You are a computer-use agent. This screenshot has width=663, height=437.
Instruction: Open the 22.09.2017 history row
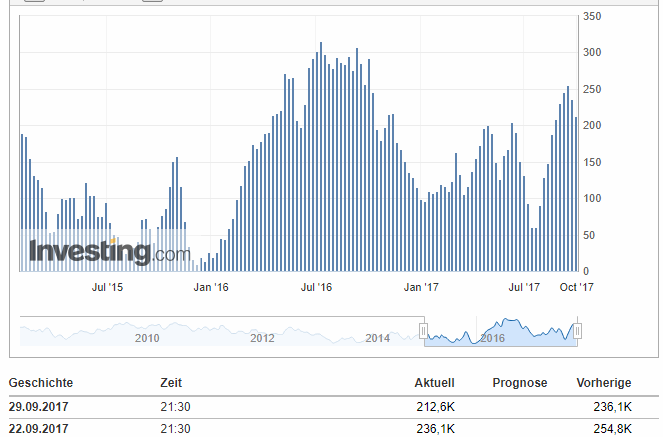pyautogui.click(x=39, y=429)
